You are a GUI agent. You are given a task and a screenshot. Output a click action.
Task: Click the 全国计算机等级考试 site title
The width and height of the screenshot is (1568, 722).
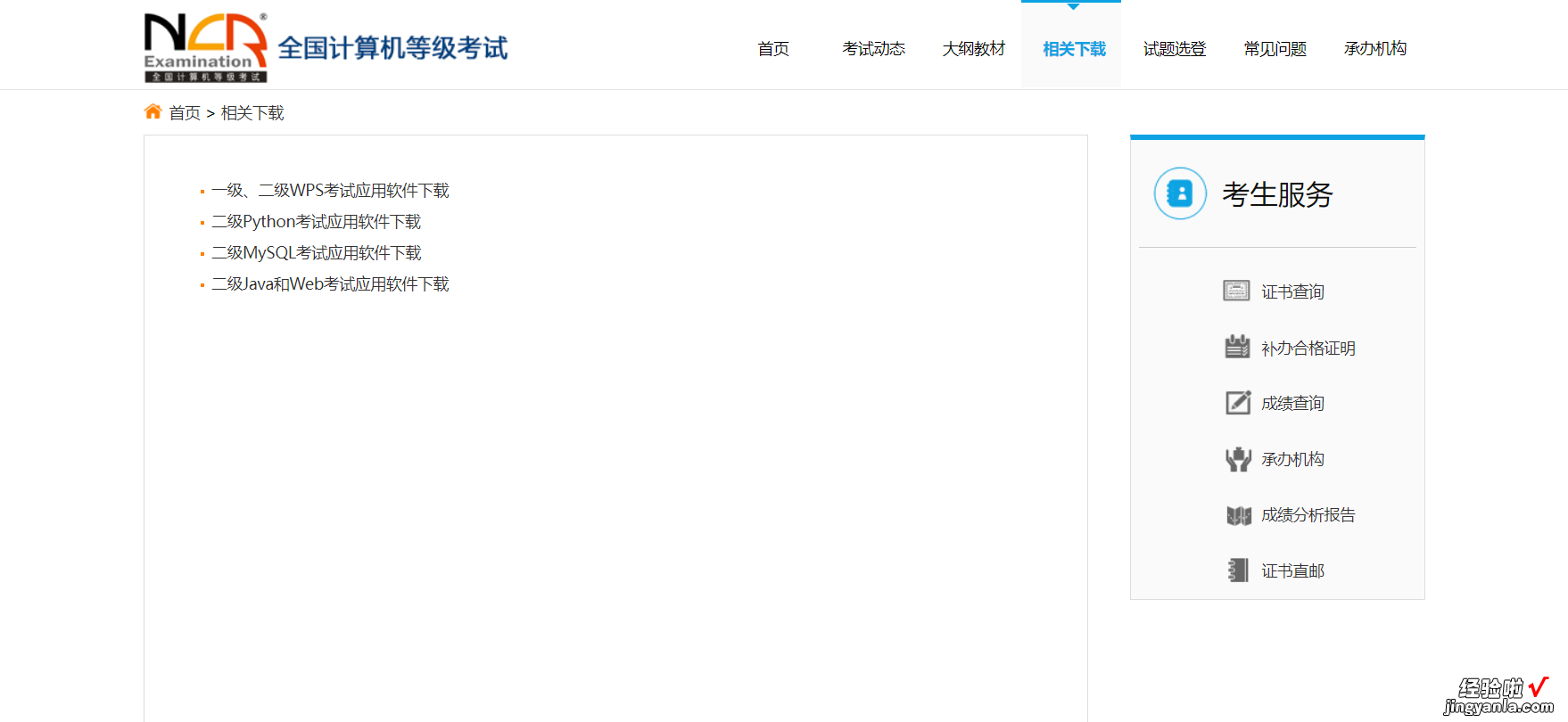pos(392,48)
